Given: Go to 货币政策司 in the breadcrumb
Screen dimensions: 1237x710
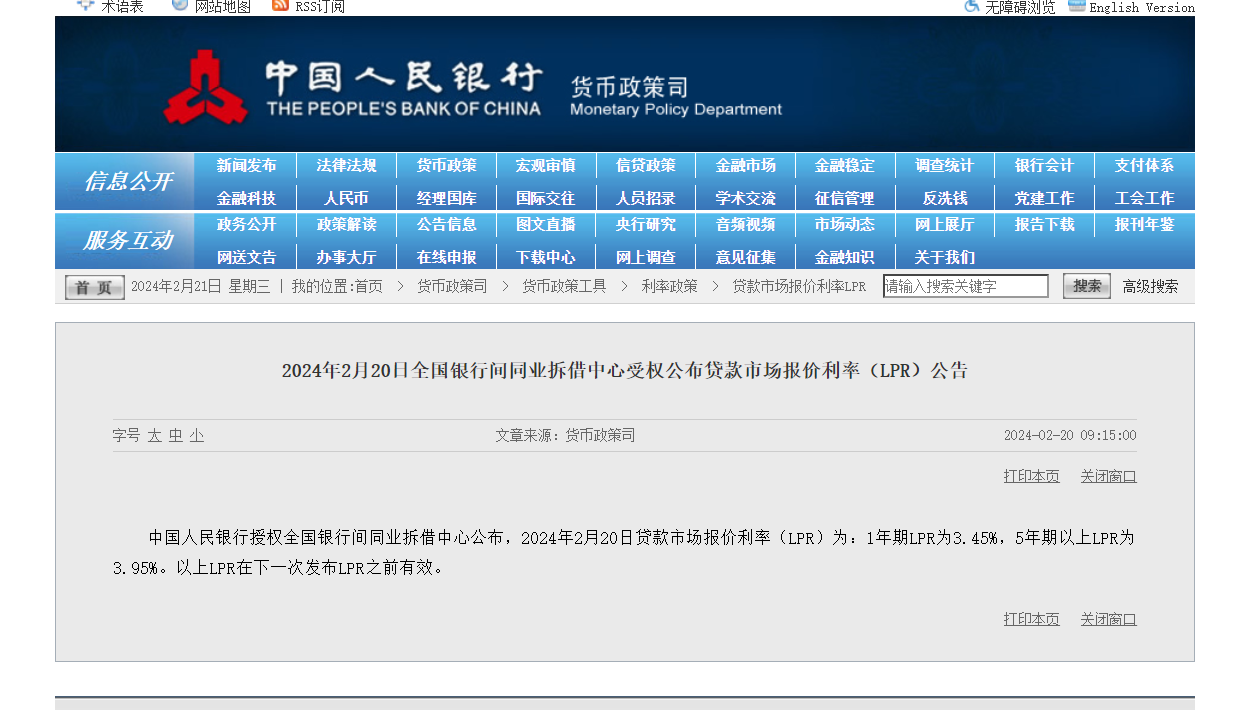Looking at the screenshot, I should (452, 286).
